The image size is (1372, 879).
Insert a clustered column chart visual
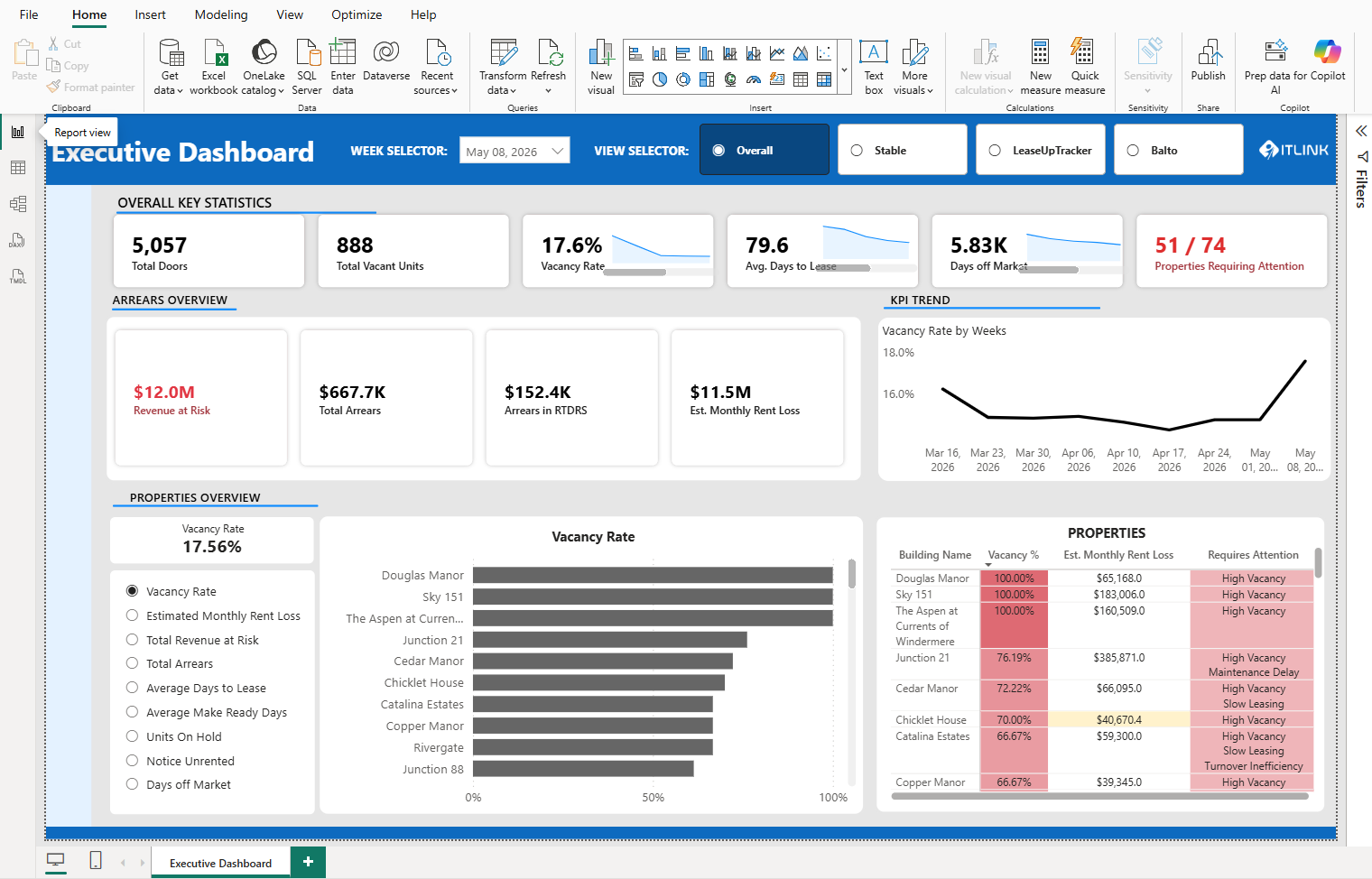[707, 53]
